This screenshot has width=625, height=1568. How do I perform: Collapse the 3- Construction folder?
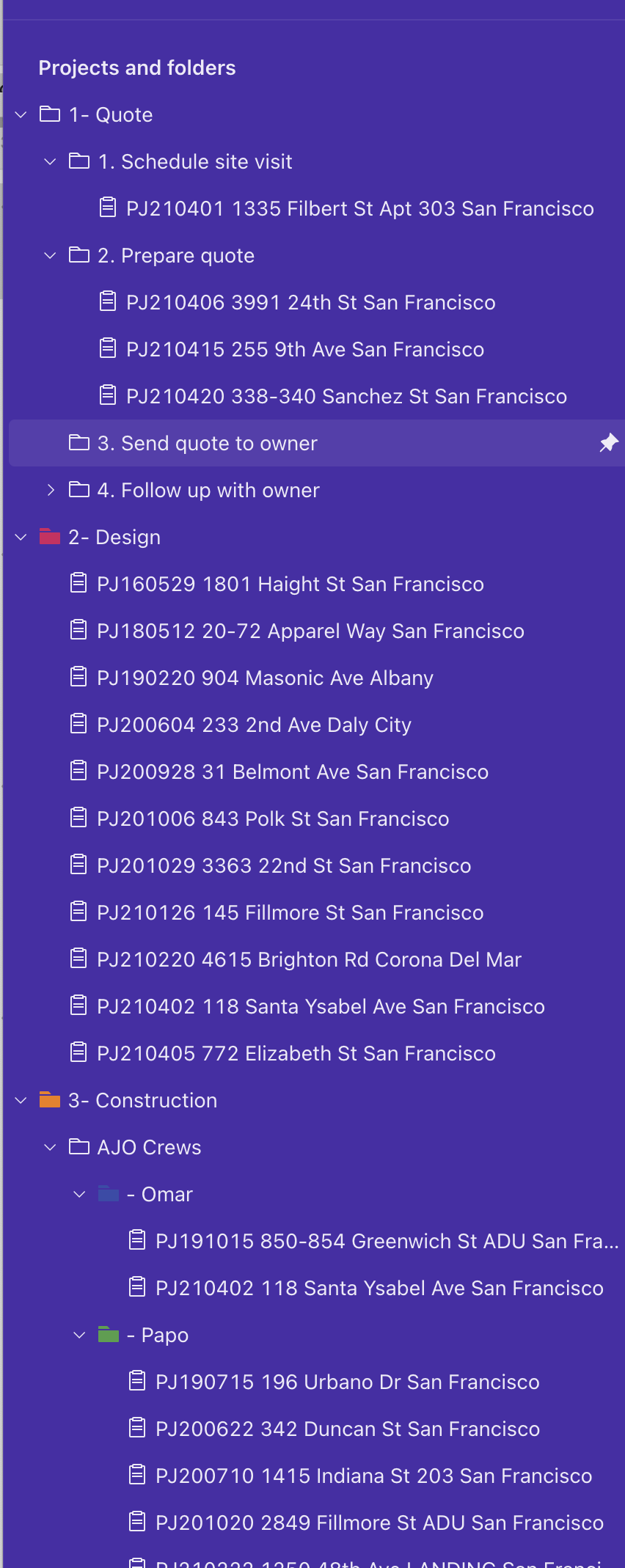coord(21,1100)
